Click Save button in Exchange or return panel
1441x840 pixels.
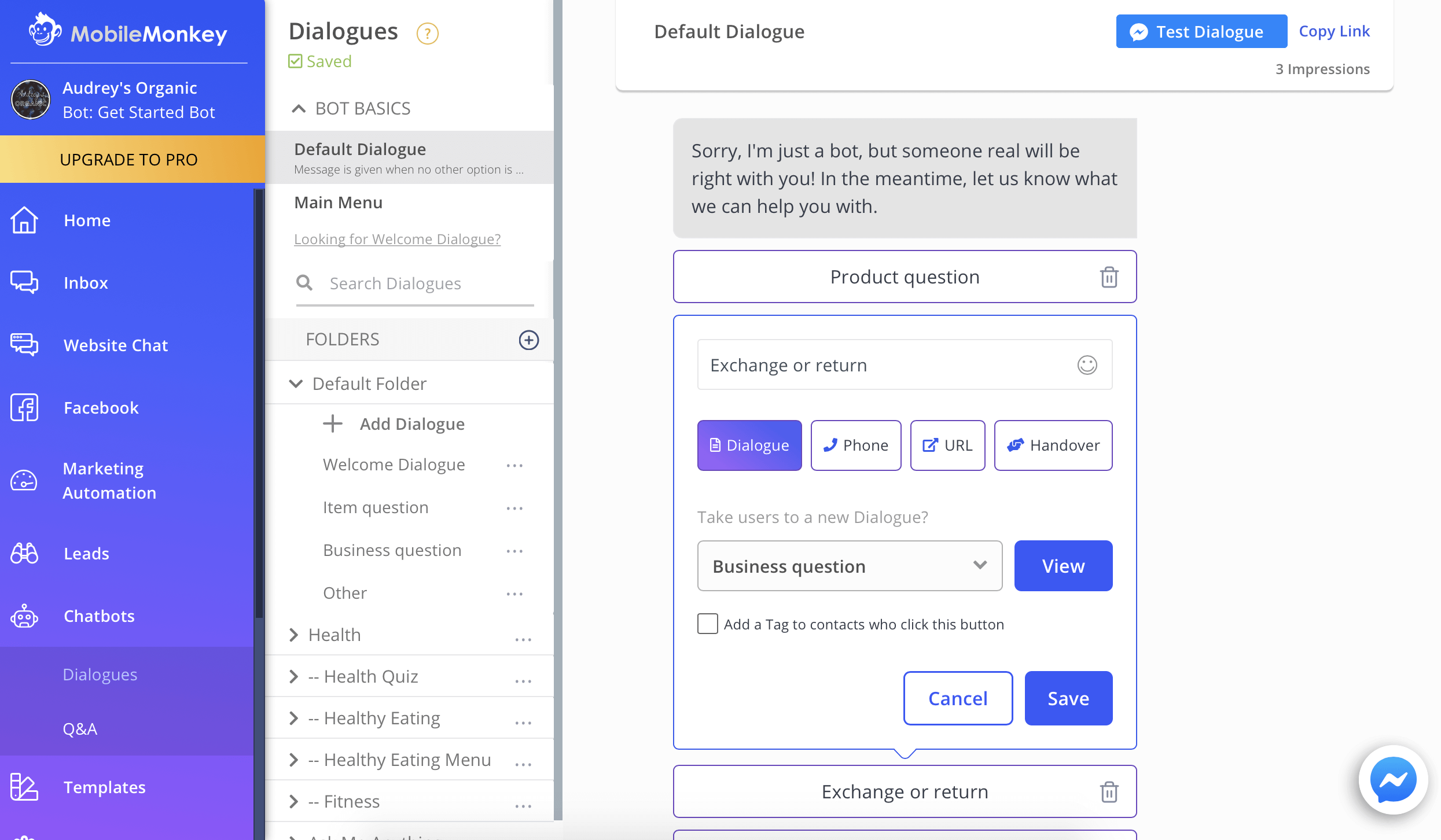pyautogui.click(x=1068, y=698)
